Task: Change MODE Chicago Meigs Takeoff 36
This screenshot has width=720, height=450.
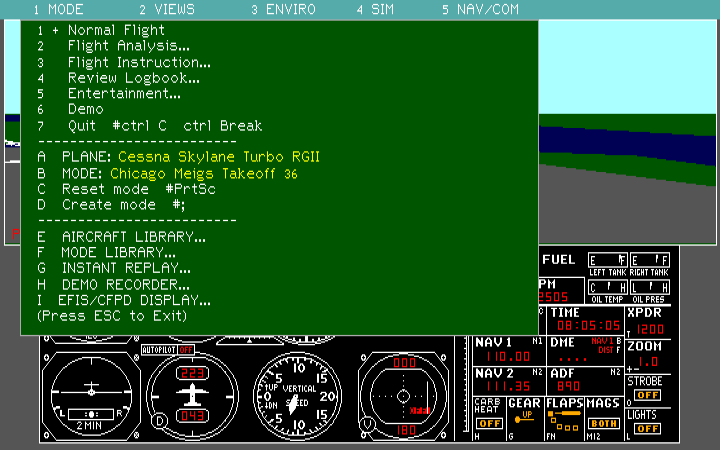Action: point(167,174)
